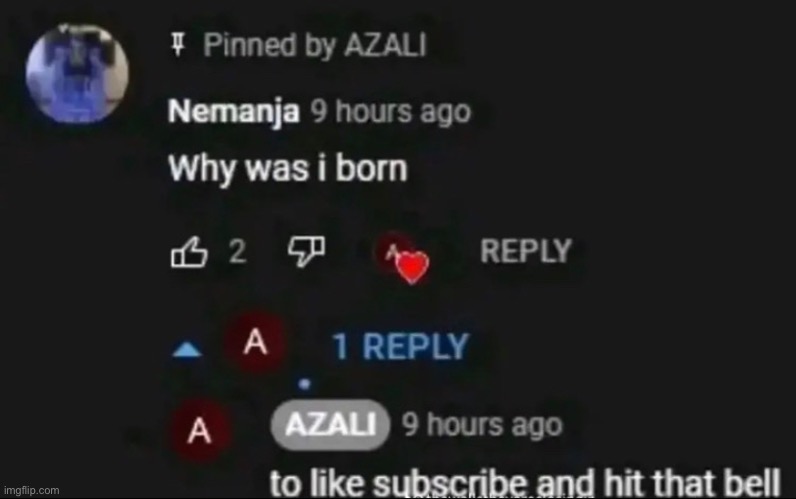The width and height of the screenshot is (796, 499).
Task: Click the REPLY button under the comment
Action: click(x=526, y=251)
